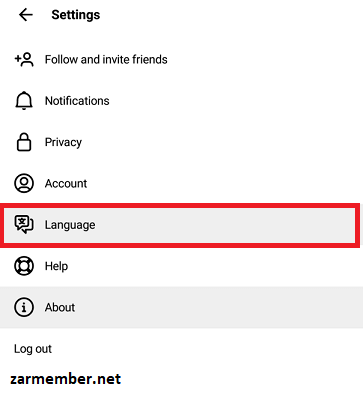Click the Privacy padlock icon

point(24,142)
